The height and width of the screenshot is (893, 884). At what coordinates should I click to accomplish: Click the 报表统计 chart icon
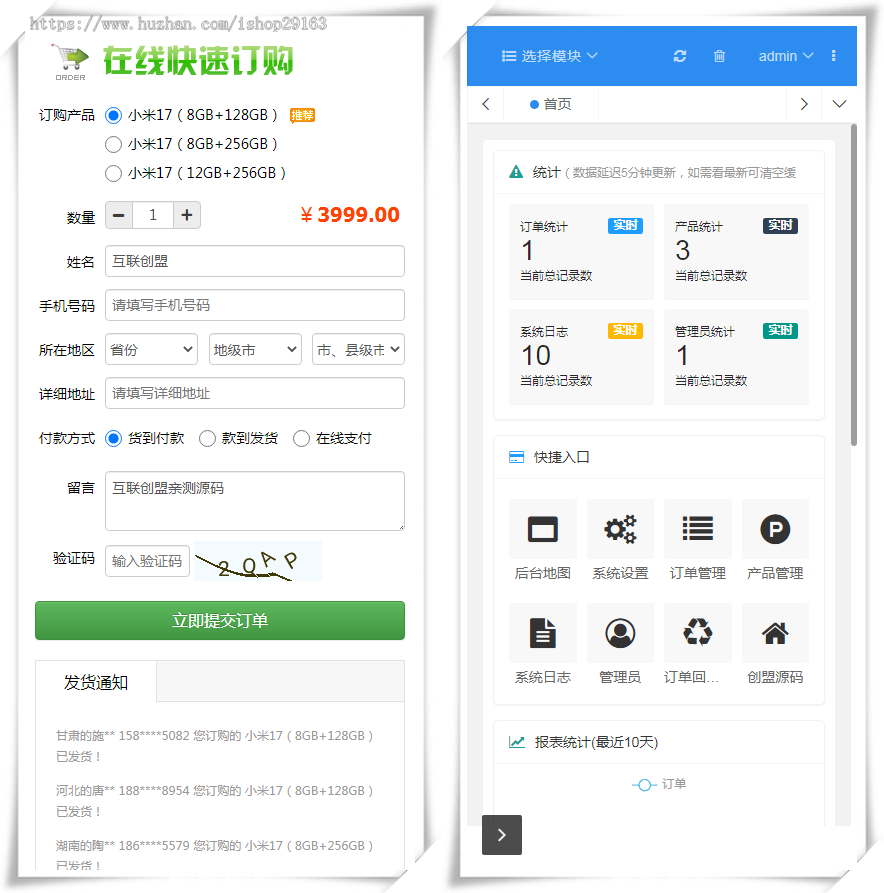click(517, 742)
